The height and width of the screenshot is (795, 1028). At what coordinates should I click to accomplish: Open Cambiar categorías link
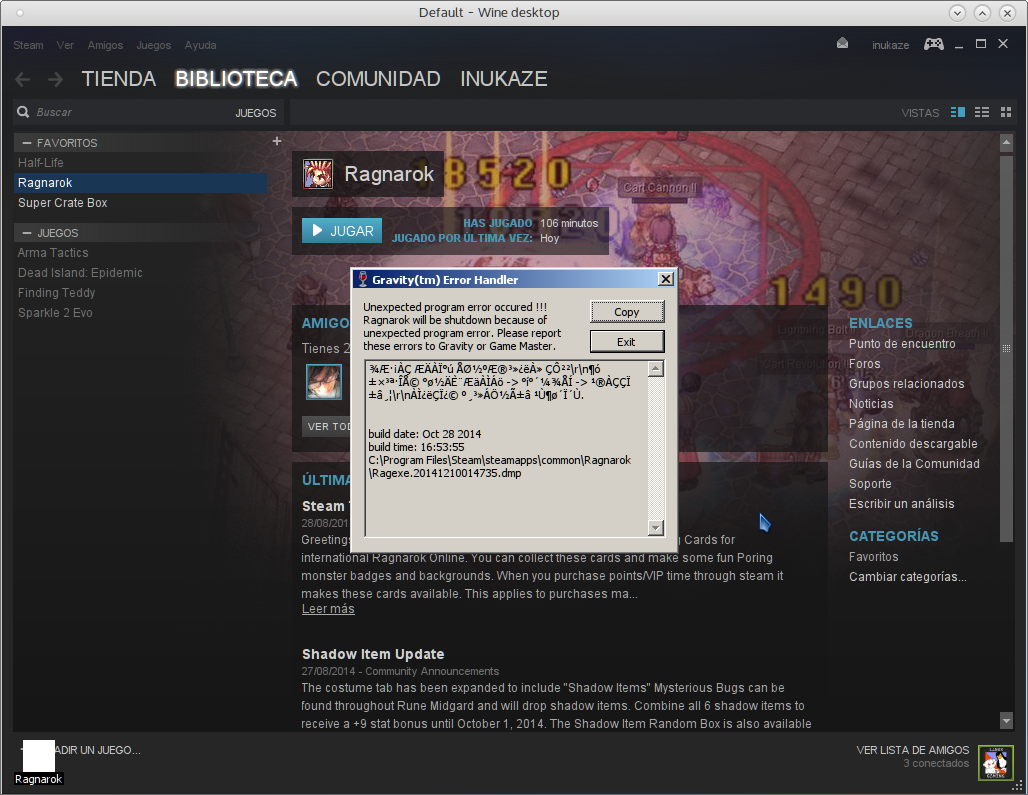(908, 577)
